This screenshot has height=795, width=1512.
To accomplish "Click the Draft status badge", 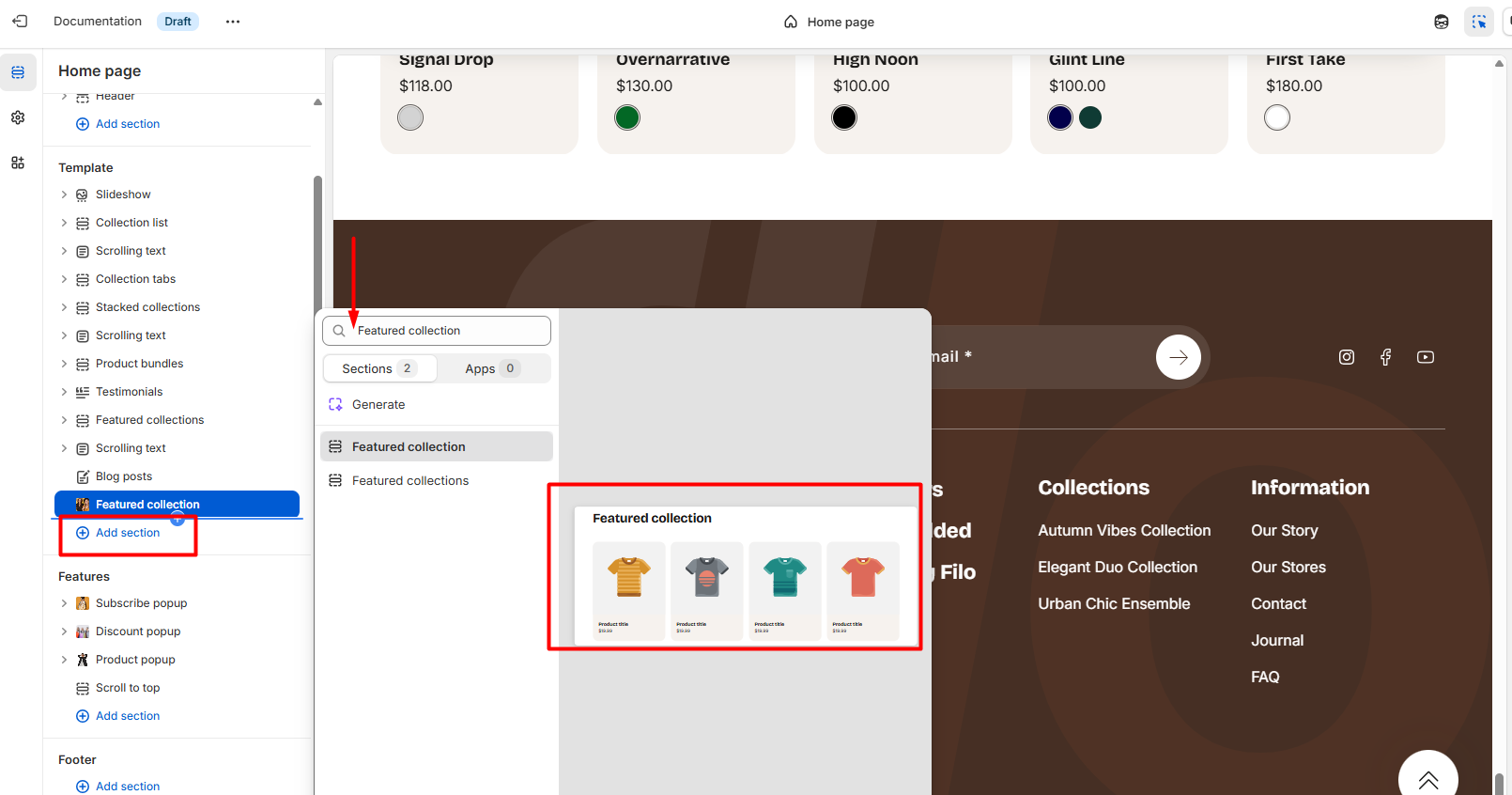I will coord(177,22).
